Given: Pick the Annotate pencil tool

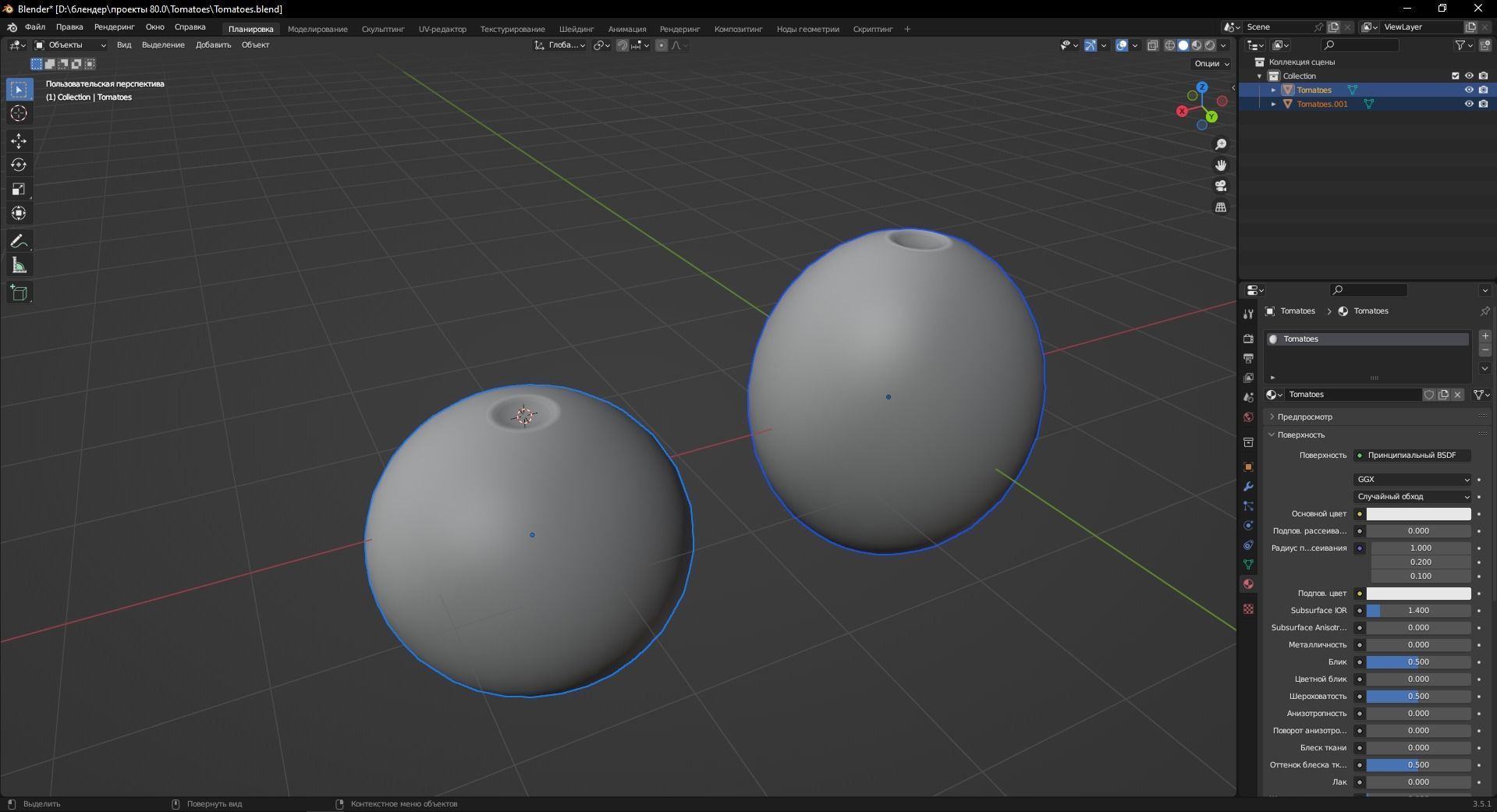Looking at the screenshot, I should coord(19,242).
